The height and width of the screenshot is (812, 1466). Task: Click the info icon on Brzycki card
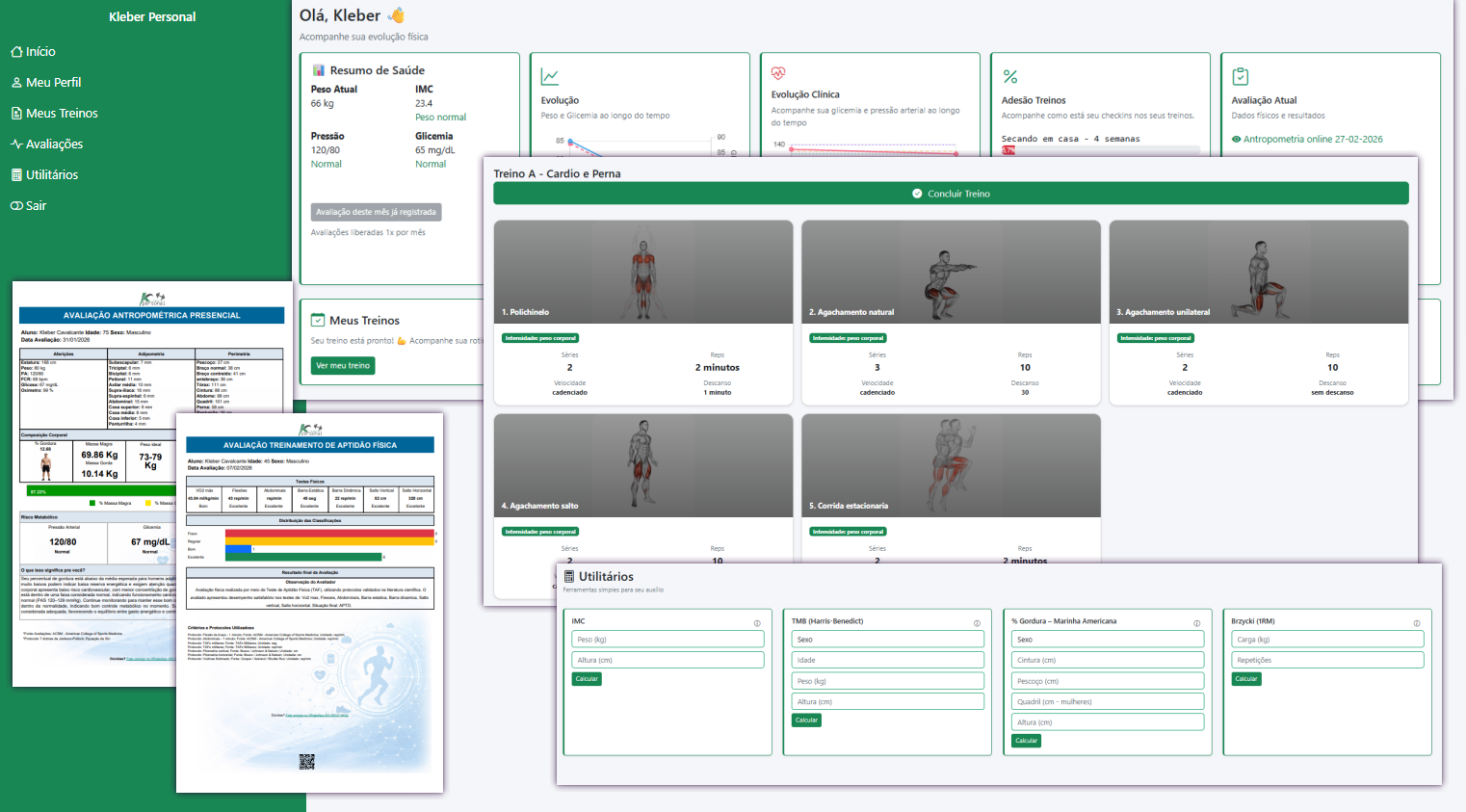point(1416,623)
